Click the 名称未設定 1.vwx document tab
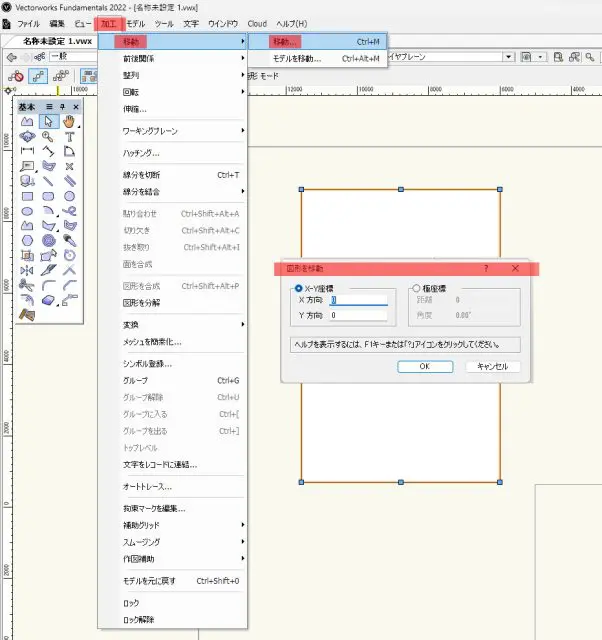This screenshot has width=602, height=640. point(58,41)
